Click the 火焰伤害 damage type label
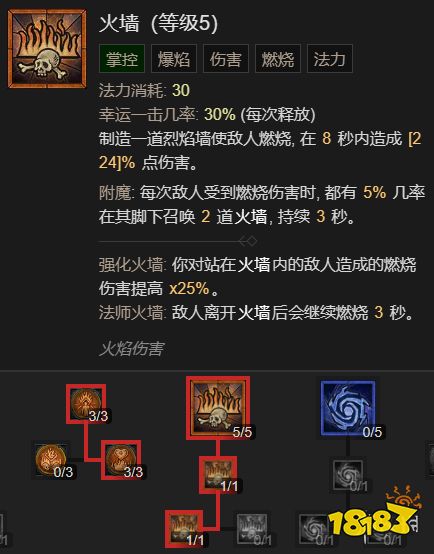 tap(131, 349)
